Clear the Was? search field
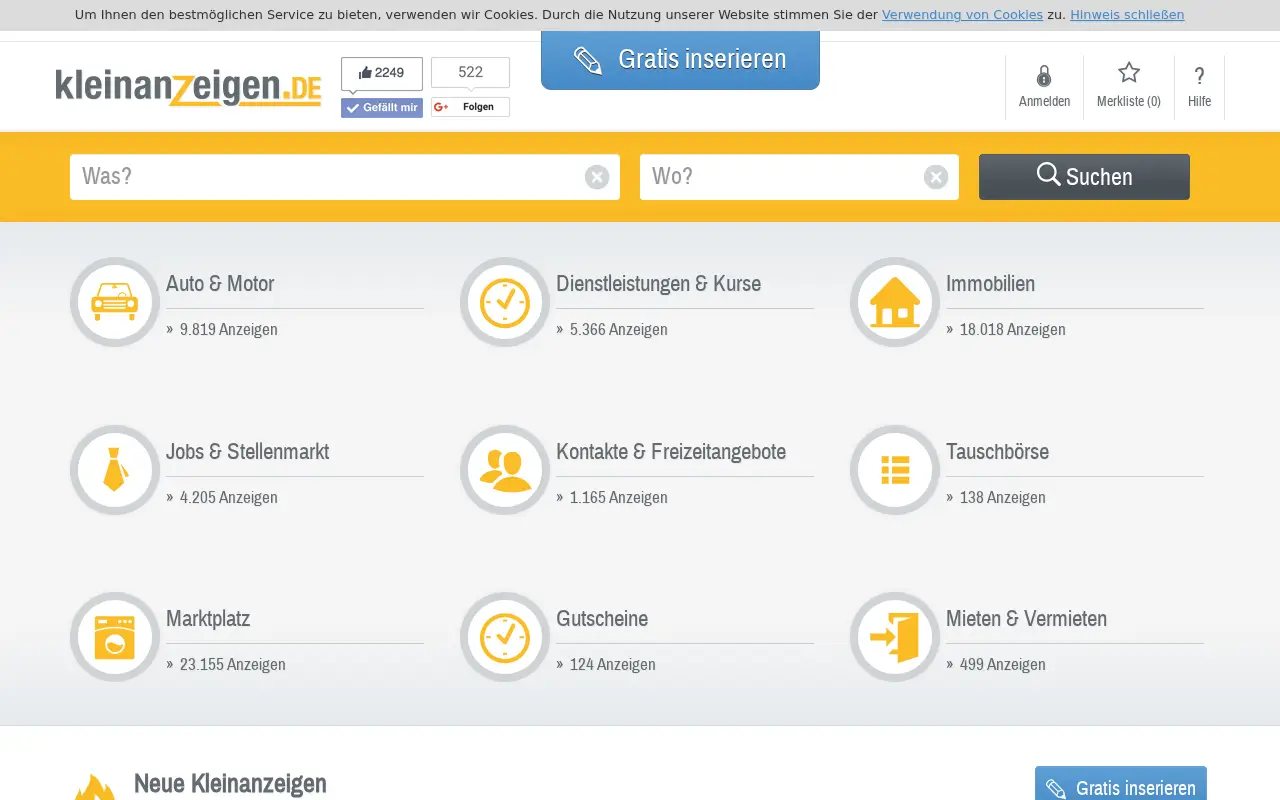The height and width of the screenshot is (800, 1280). pyautogui.click(x=597, y=177)
